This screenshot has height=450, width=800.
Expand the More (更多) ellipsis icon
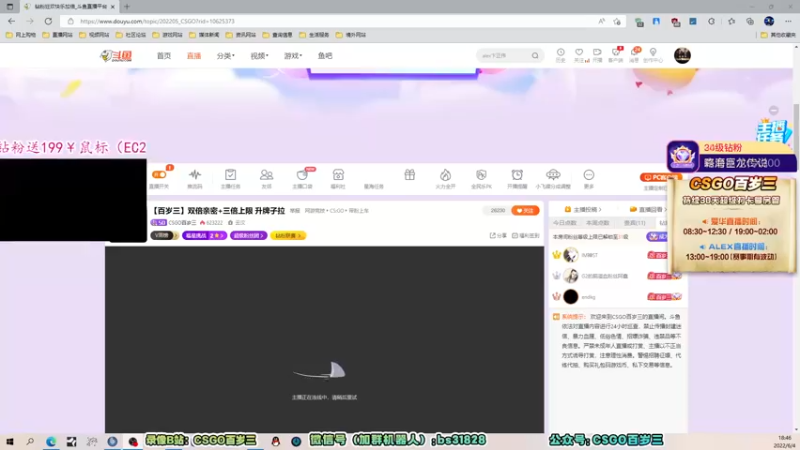pos(589,174)
